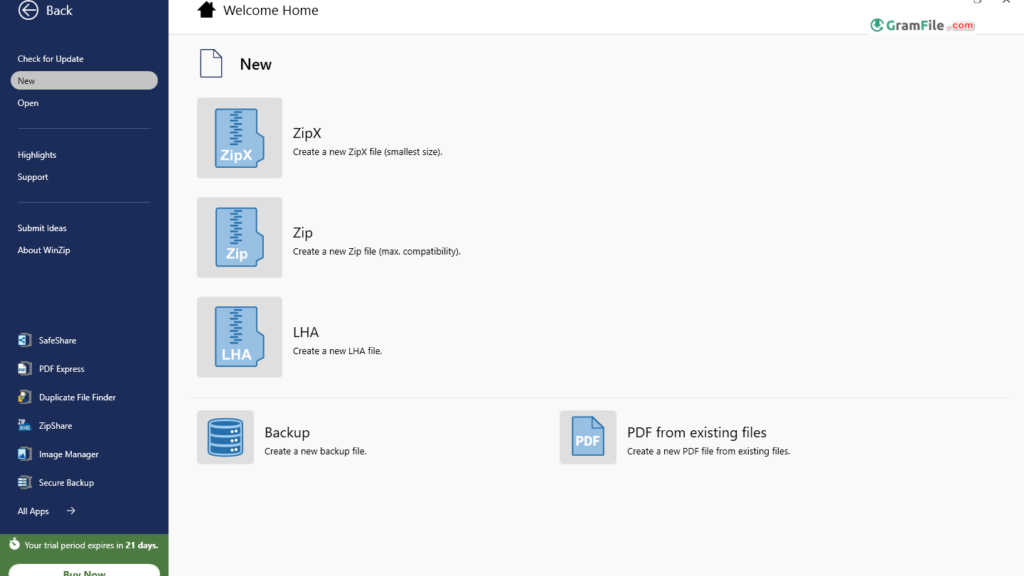
Task: Launch SafeShare from the sidebar label
Action: pos(57,340)
